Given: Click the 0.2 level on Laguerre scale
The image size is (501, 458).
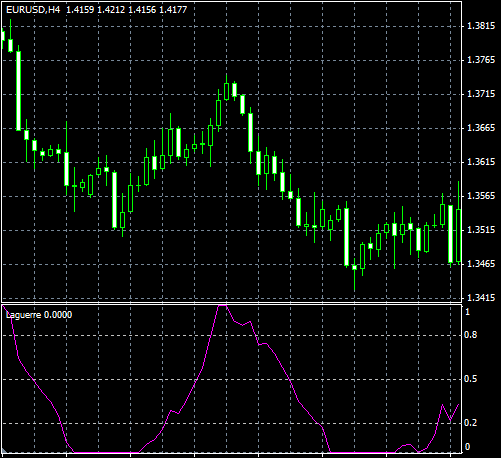Looking at the screenshot, I should 471,423.
